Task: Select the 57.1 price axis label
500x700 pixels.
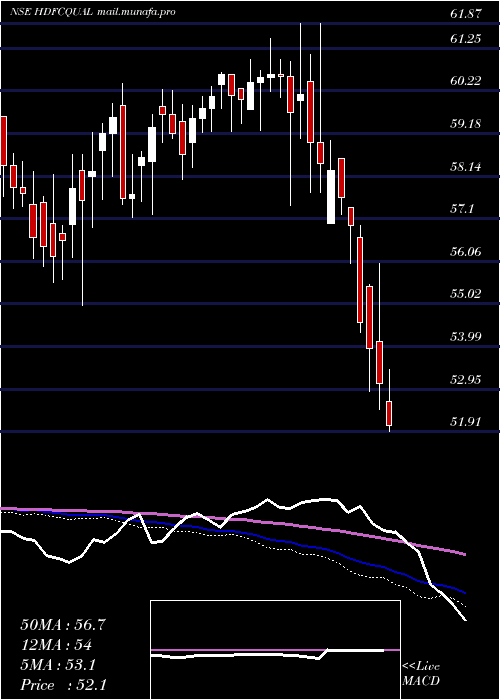Action: (x=462, y=209)
